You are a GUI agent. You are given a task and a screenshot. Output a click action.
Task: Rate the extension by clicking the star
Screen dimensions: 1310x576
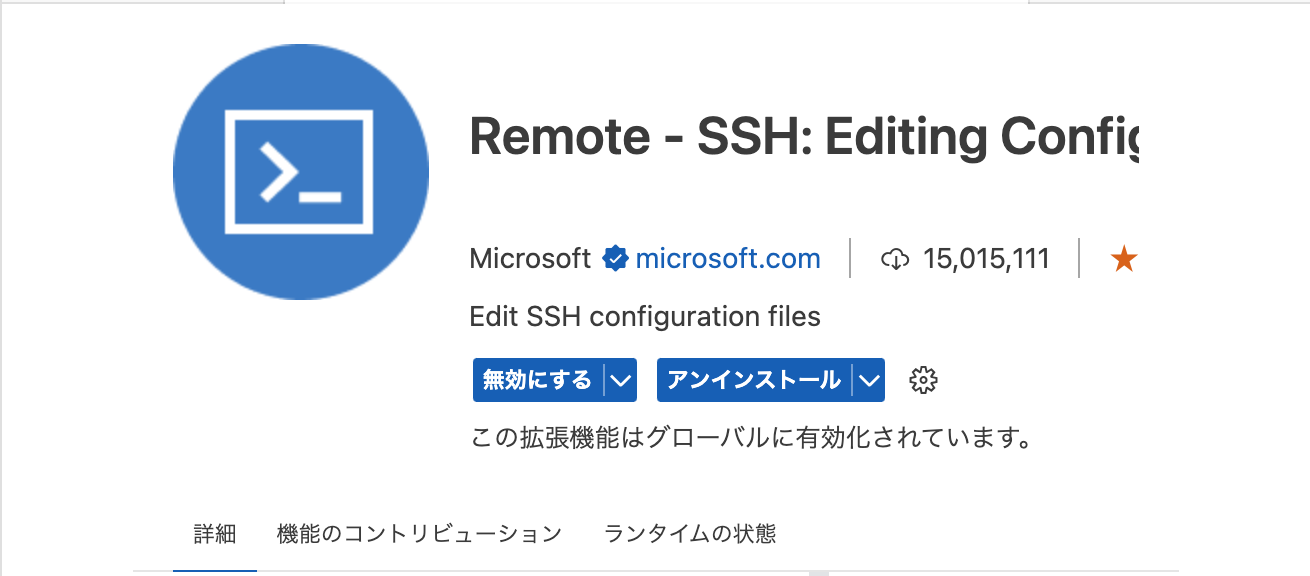click(x=1124, y=258)
